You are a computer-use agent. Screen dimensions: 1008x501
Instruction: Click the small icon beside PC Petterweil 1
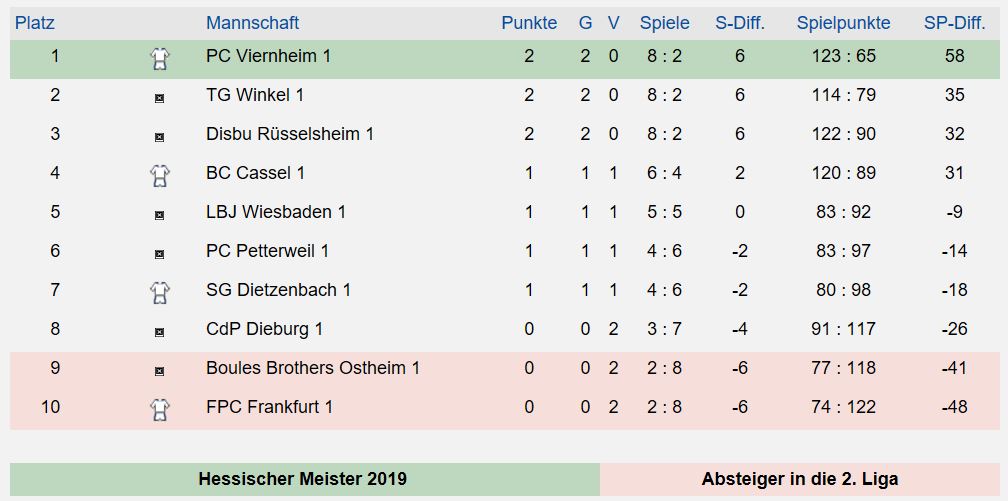pyautogui.click(x=159, y=255)
